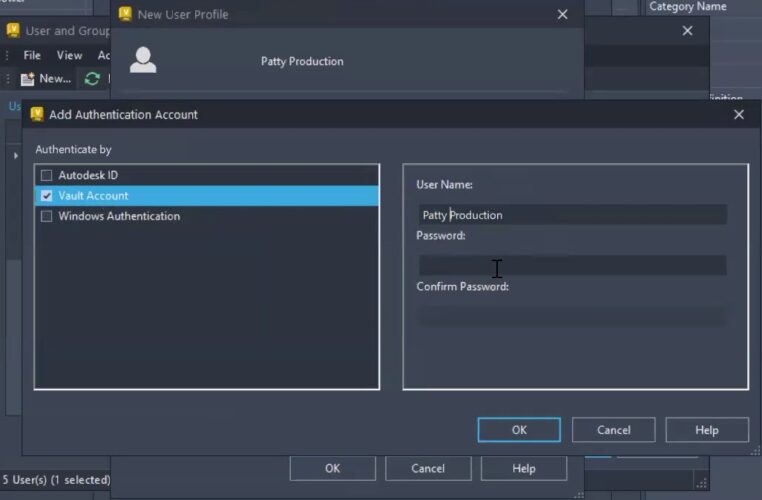Click the Category Name column header

(688, 7)
